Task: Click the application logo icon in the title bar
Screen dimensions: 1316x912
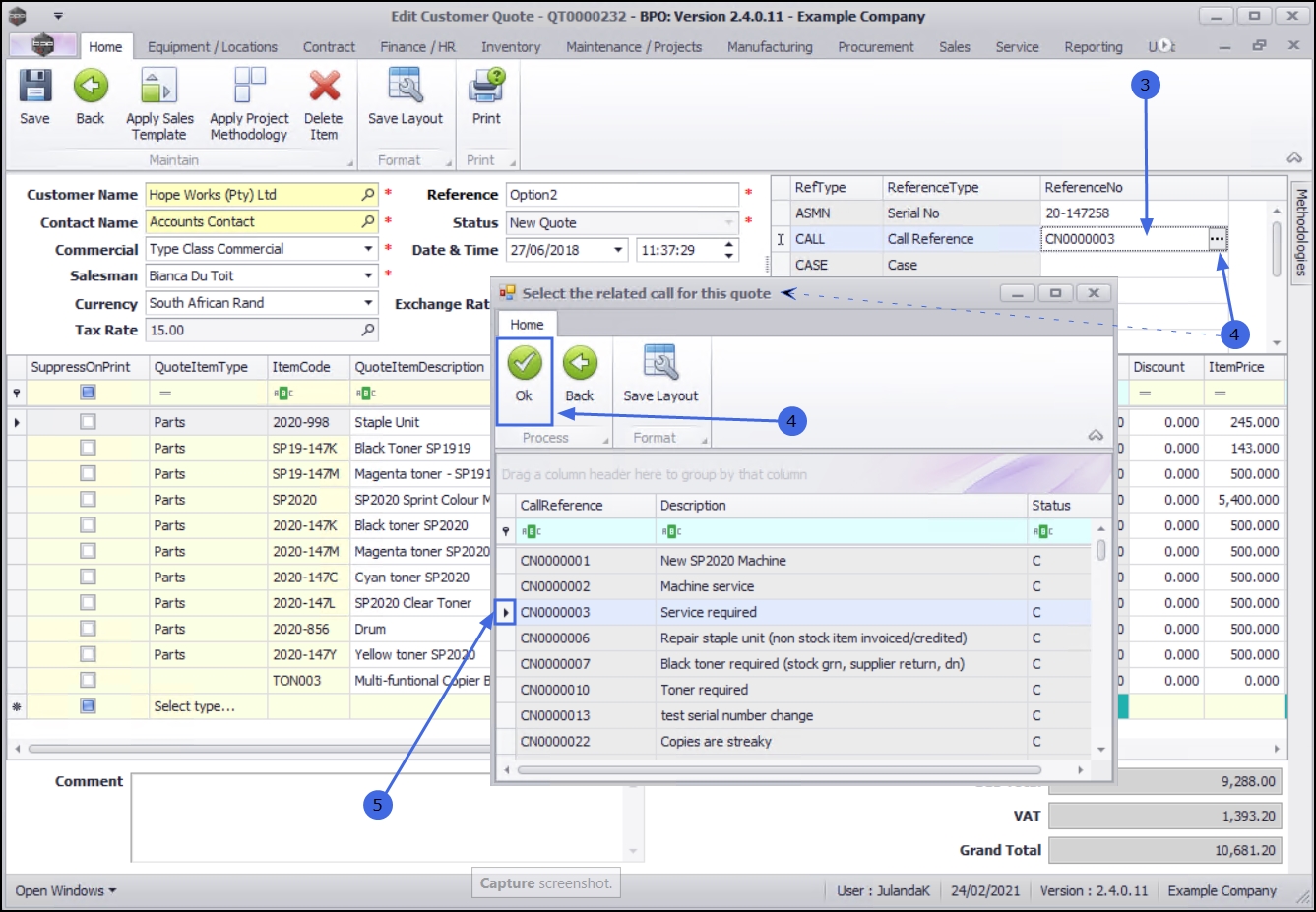Action: pyautogui.click(x=18, y=16)
